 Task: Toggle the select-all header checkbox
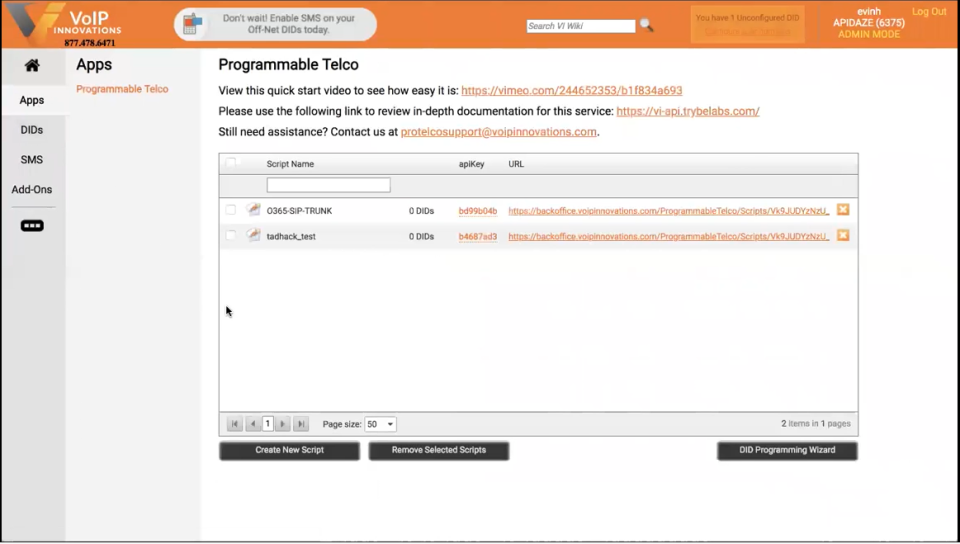pyautogui.click(x=230, y=163)
